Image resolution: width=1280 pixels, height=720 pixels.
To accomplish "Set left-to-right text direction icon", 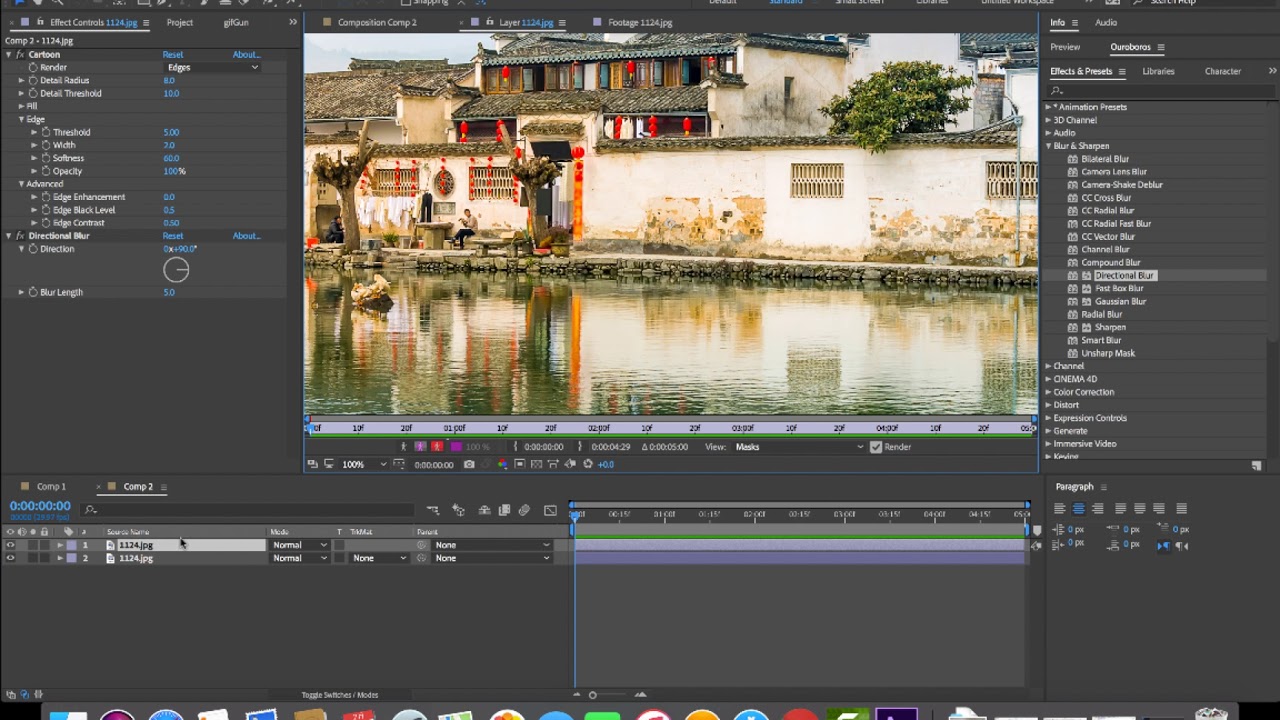I will click(x=1164, y=546).
